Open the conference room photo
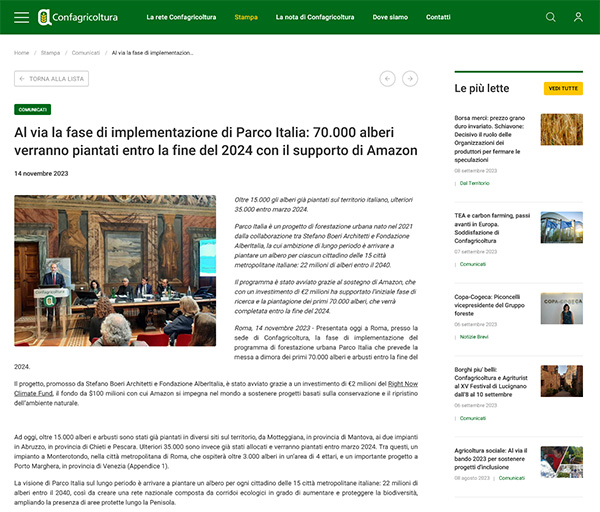Viewport: 600px width, 512px height. (115, 271)
